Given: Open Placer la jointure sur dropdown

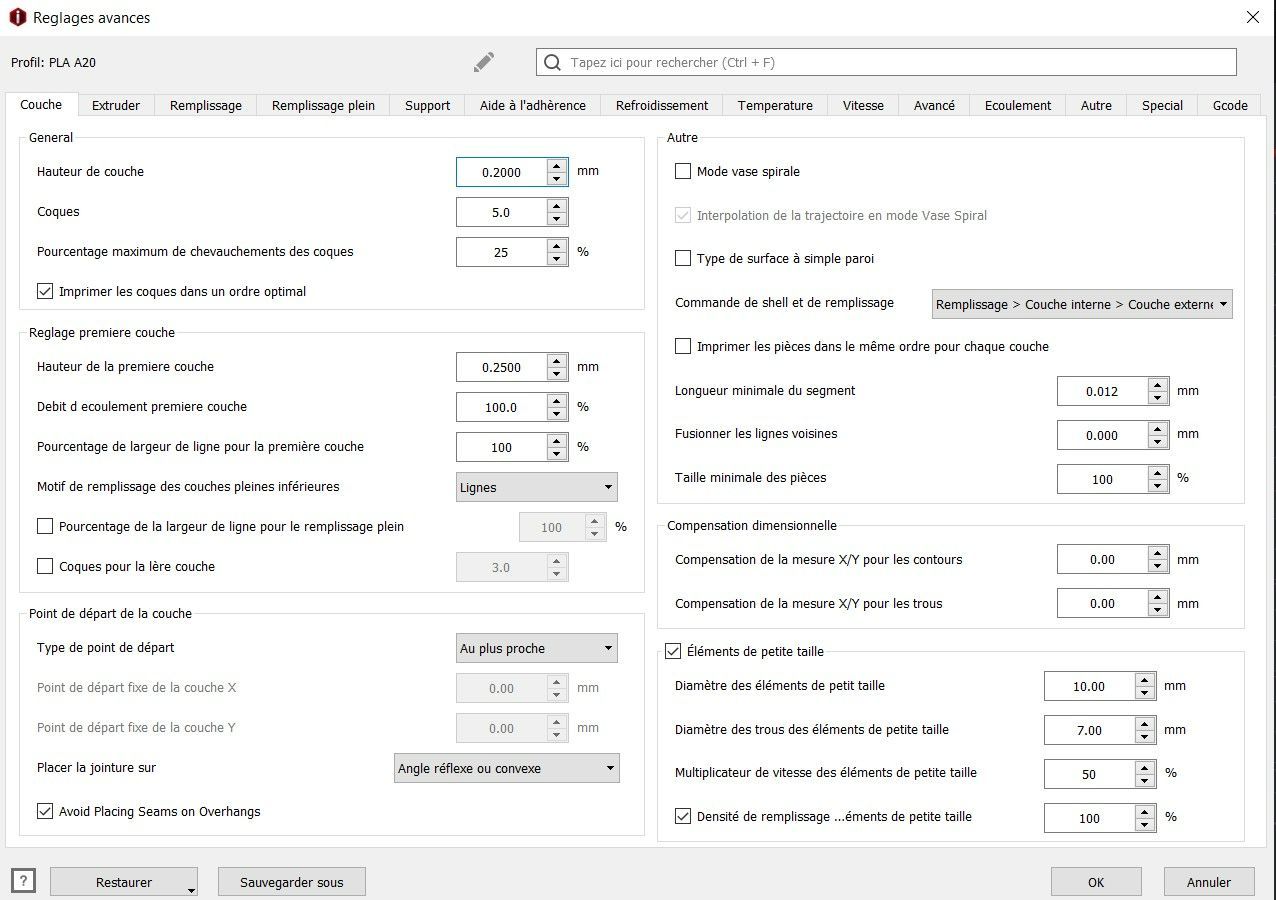Looking at the screenshot, I should click(x=507, y=768).
